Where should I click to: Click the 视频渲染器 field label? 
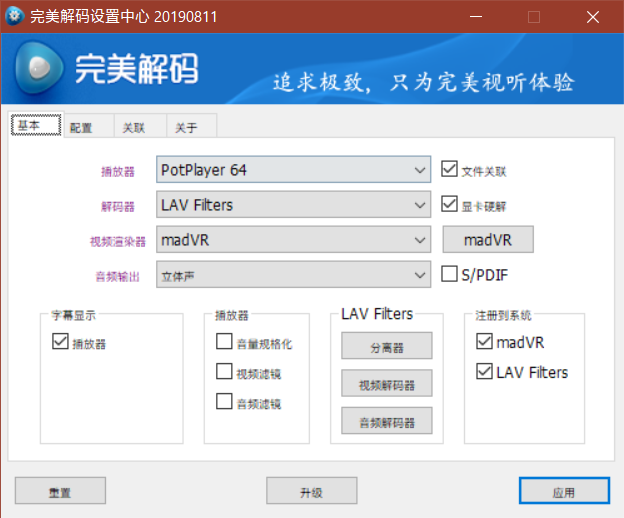click(x=118, y=241)
